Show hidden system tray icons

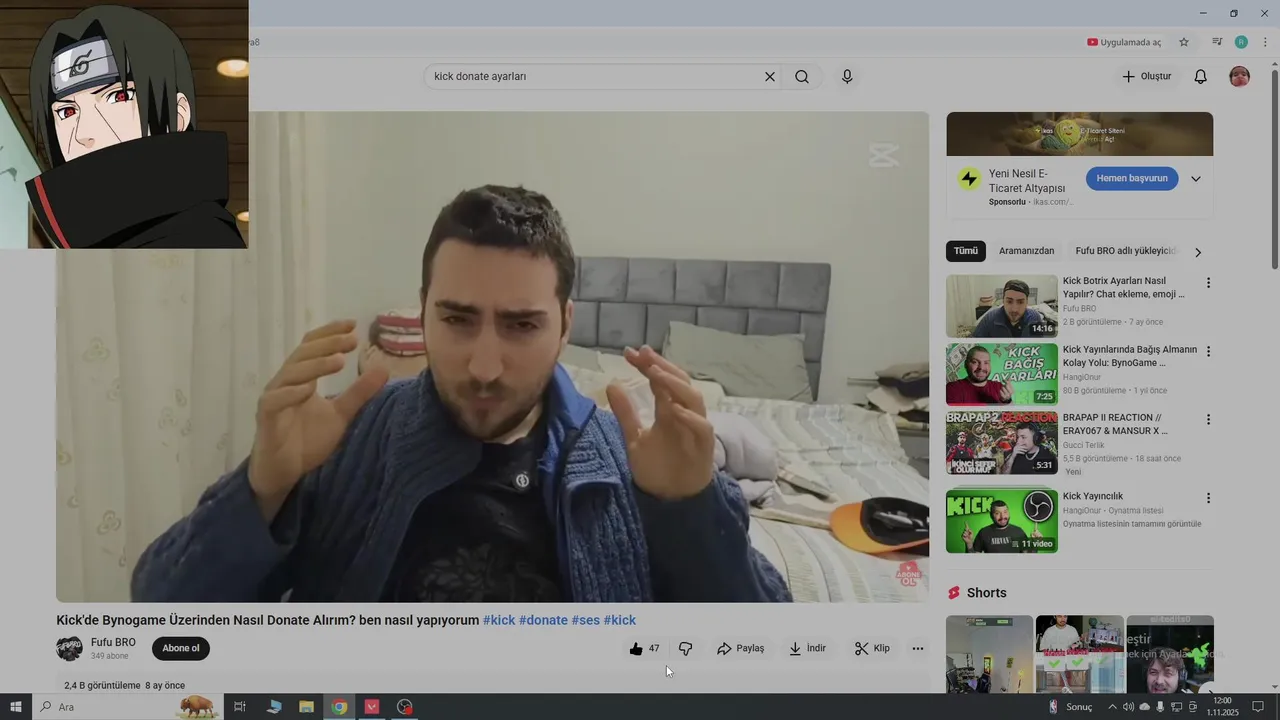(x=1112, y=707)
